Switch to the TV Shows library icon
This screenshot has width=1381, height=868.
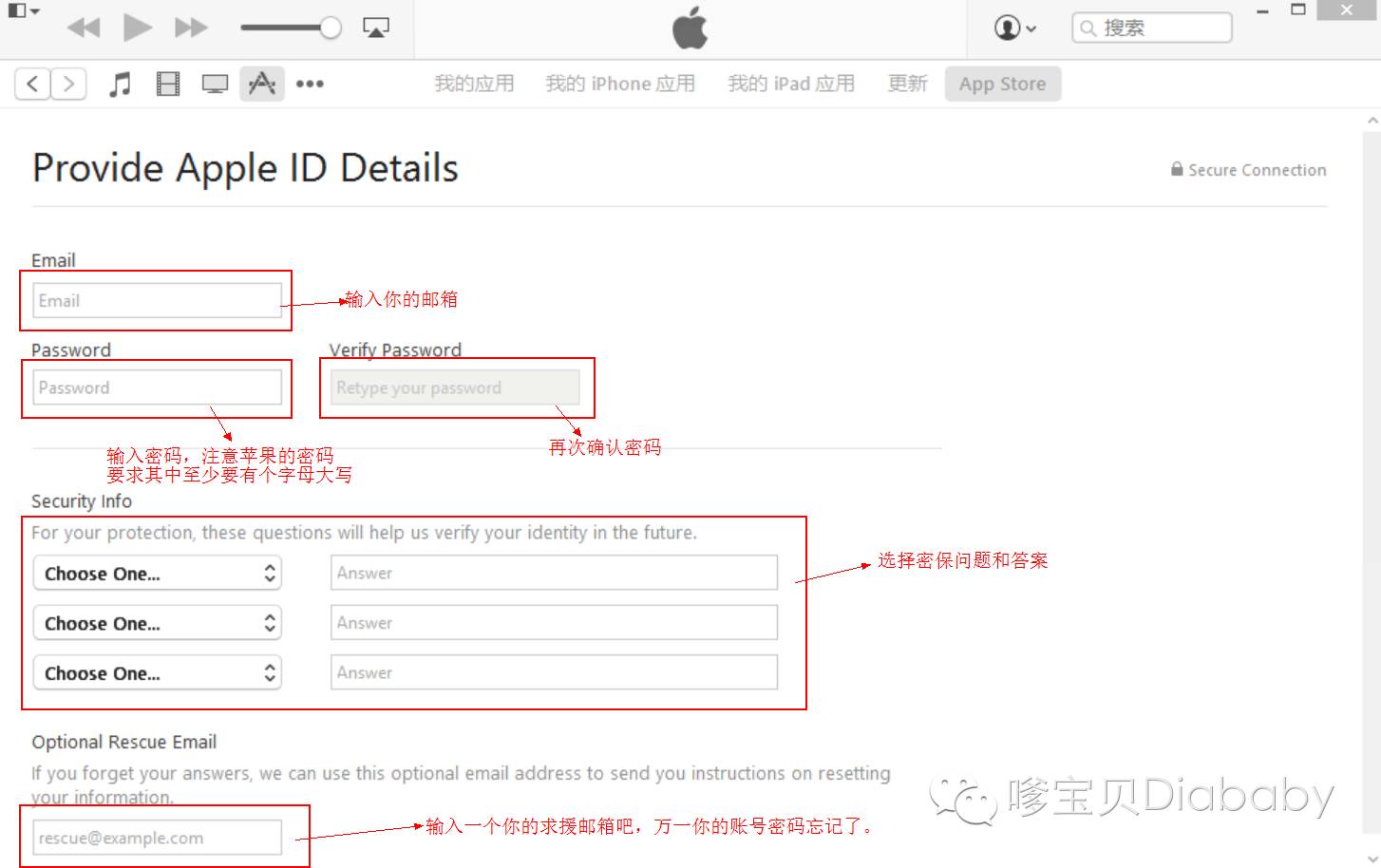pos(215,85)
